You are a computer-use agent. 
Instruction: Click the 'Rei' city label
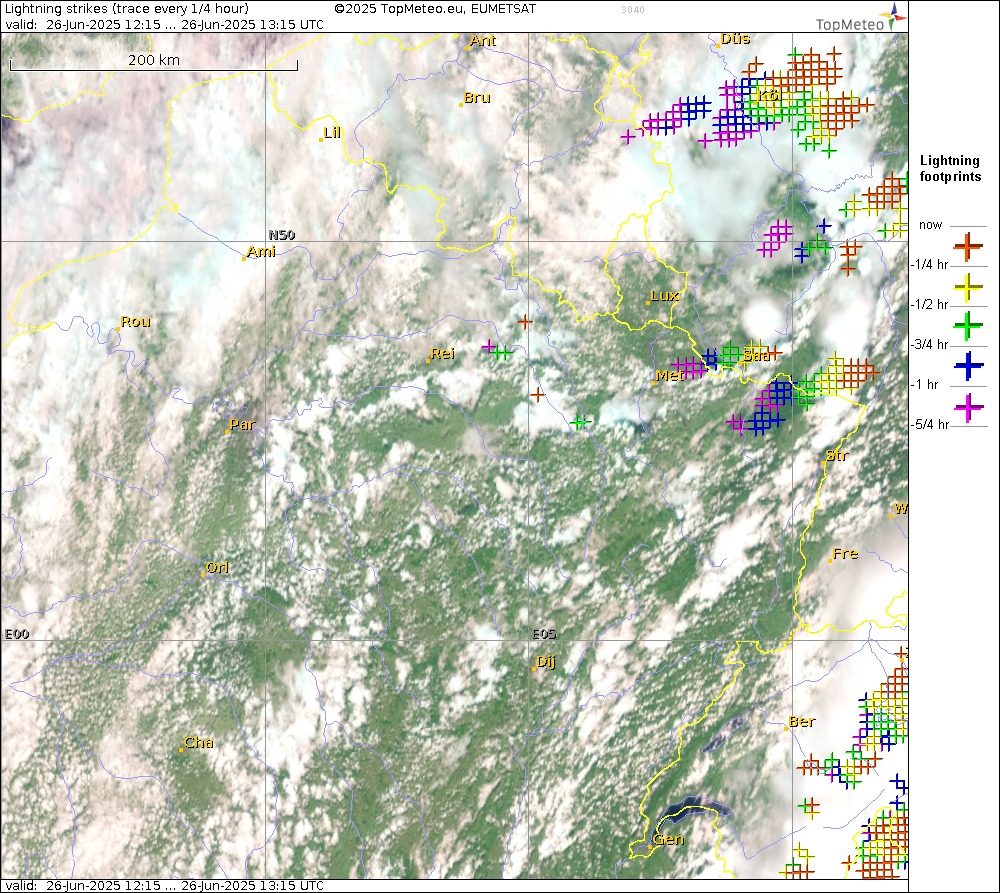(442, 353)
